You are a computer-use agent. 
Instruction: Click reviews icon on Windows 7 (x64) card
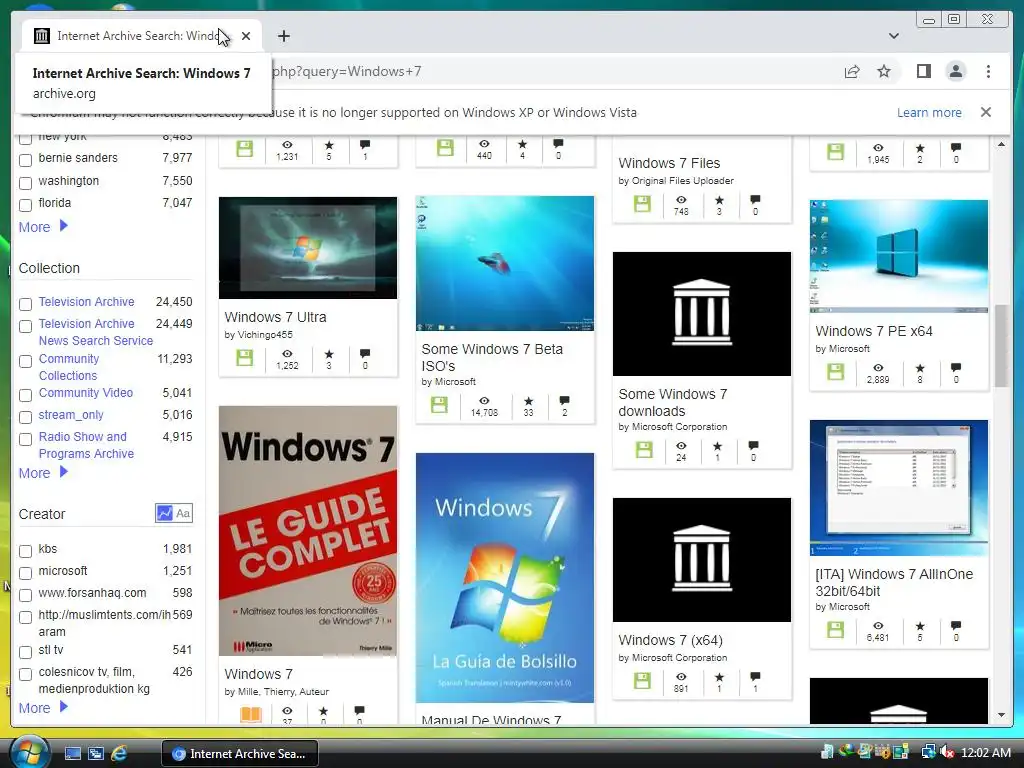[755, 676]
